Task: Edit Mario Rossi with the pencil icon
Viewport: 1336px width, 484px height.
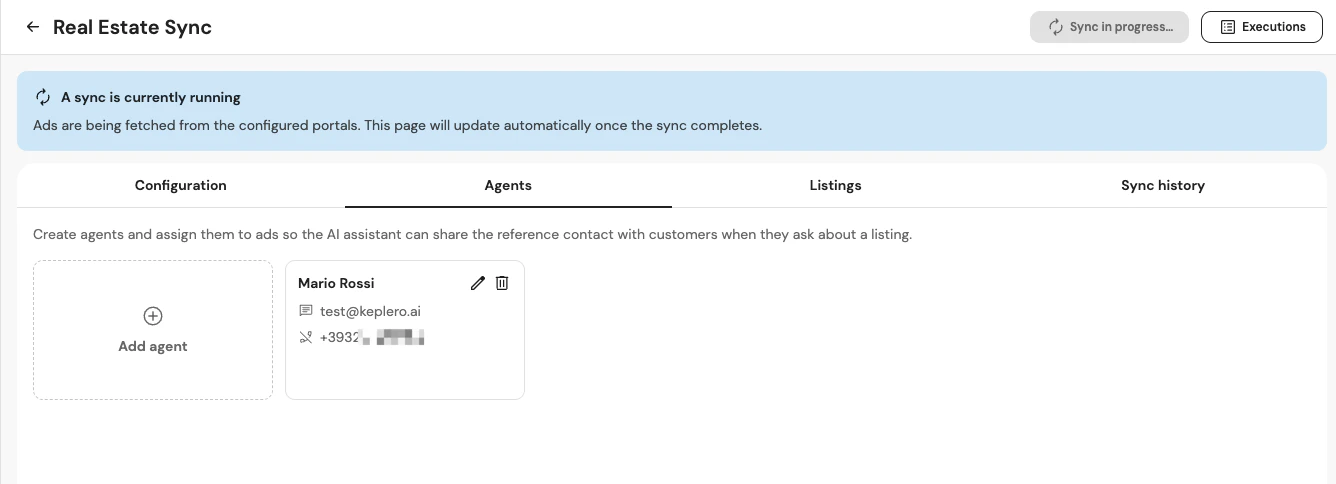Action: (x=478, y=283)
